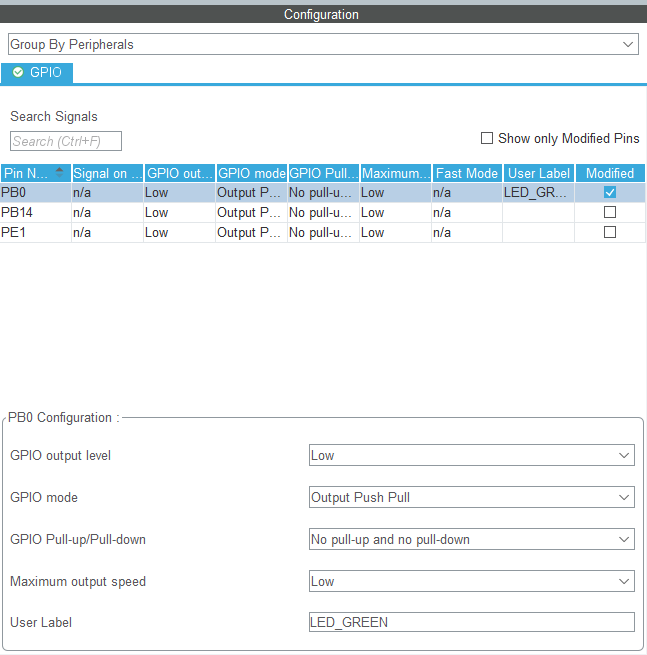Select the PB0 pin row

click(35, 192)
